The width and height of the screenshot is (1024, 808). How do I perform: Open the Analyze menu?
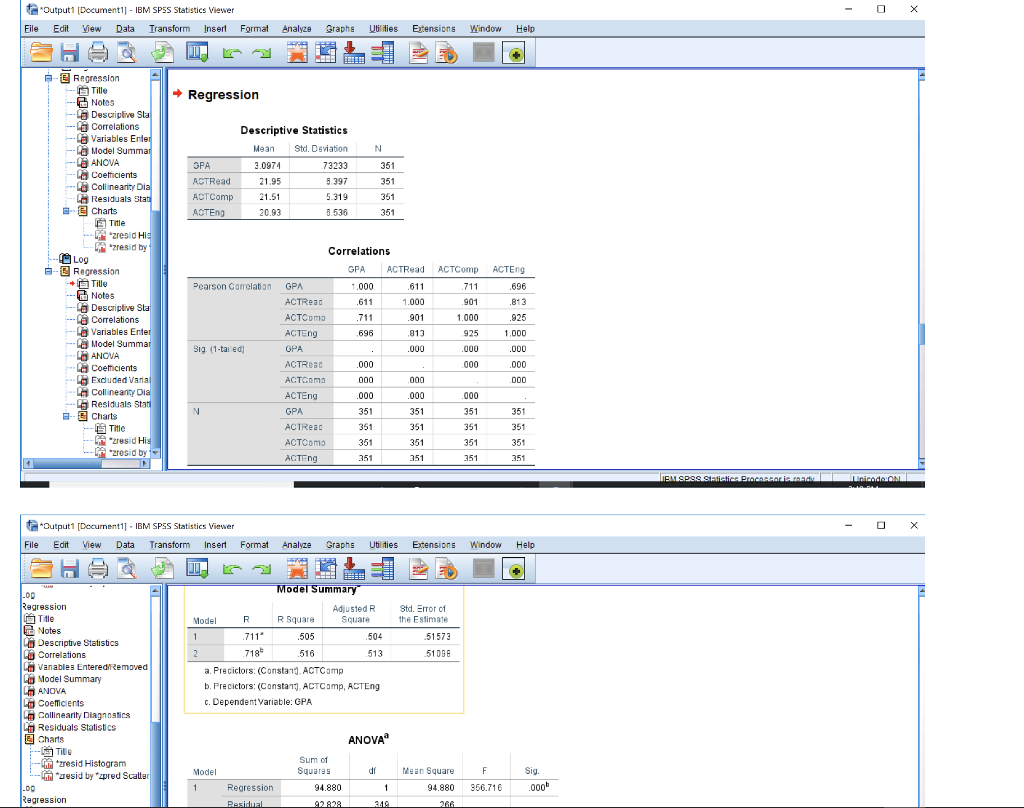pos(296,28)
